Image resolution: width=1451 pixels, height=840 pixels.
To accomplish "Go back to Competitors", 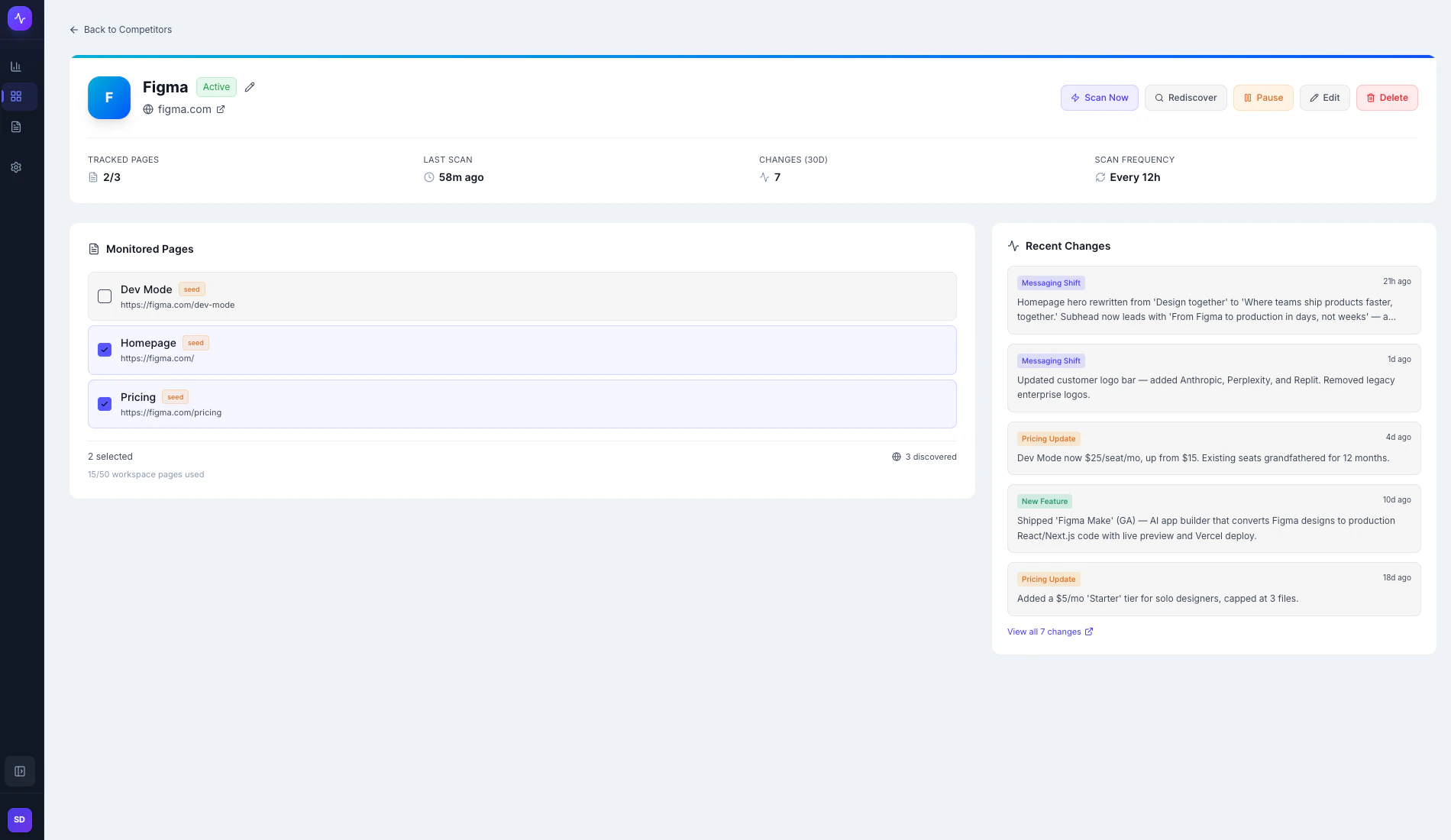I will (121, 30).
